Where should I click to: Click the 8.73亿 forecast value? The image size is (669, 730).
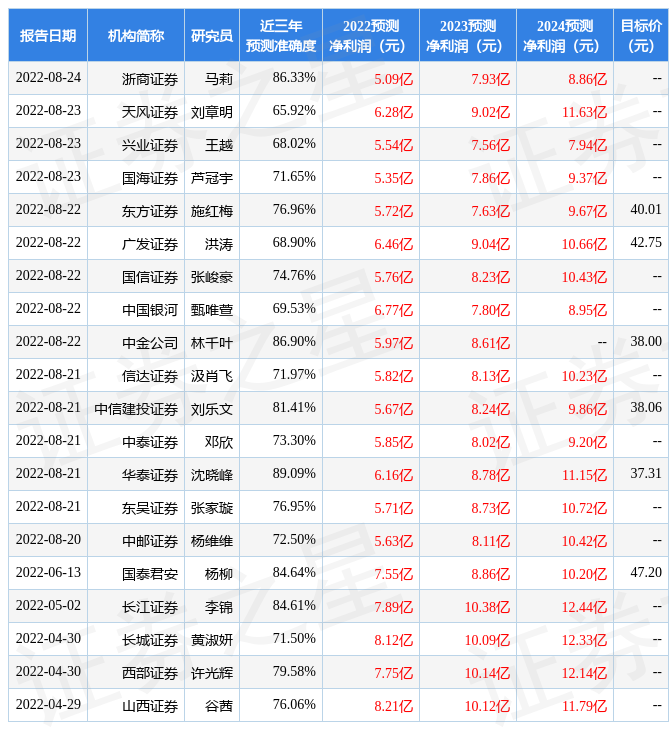click(x=490, y=508)
